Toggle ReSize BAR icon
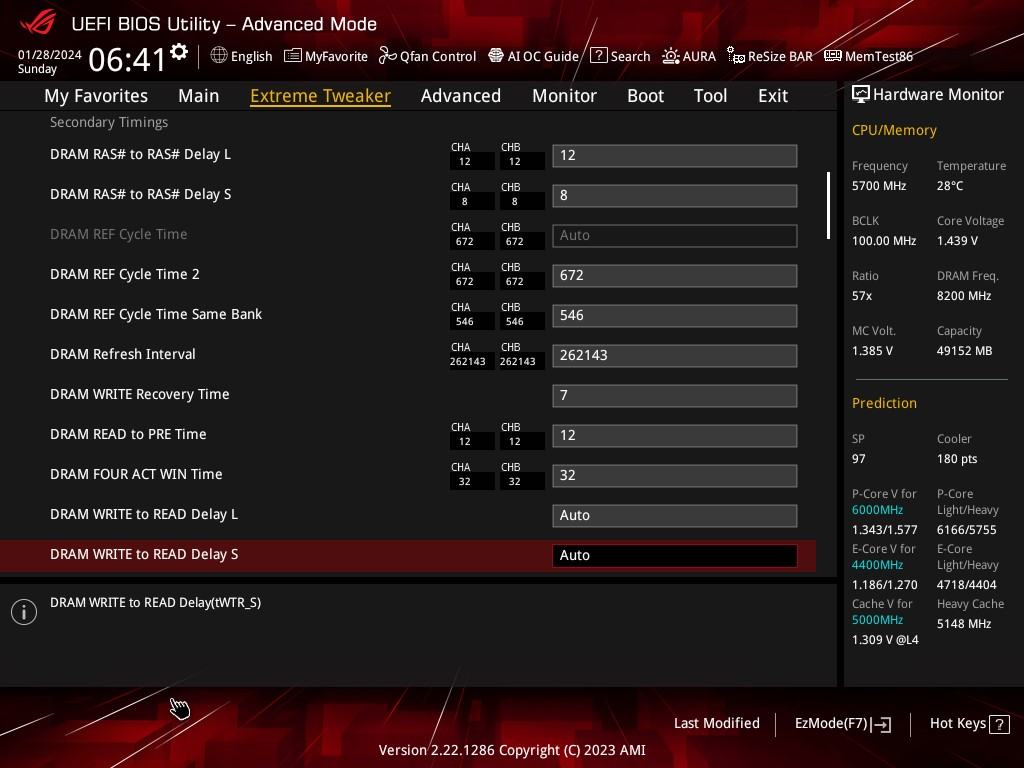Viewport: 1024px width, 768px height. tap(736, 56)
